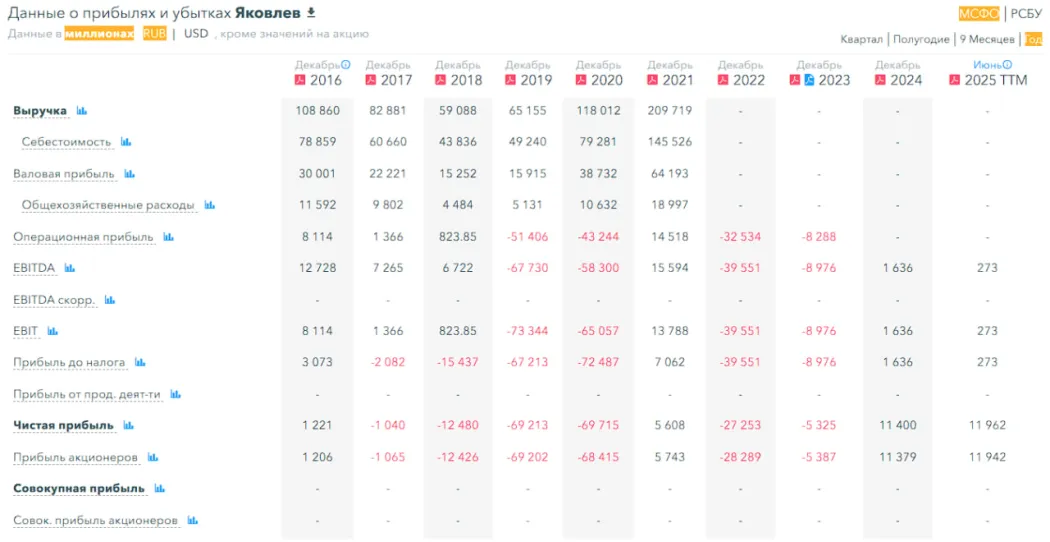Viewport: 1050px width, 542px height.
Task: Switch currency to USD
Action: tap(196, 33)
